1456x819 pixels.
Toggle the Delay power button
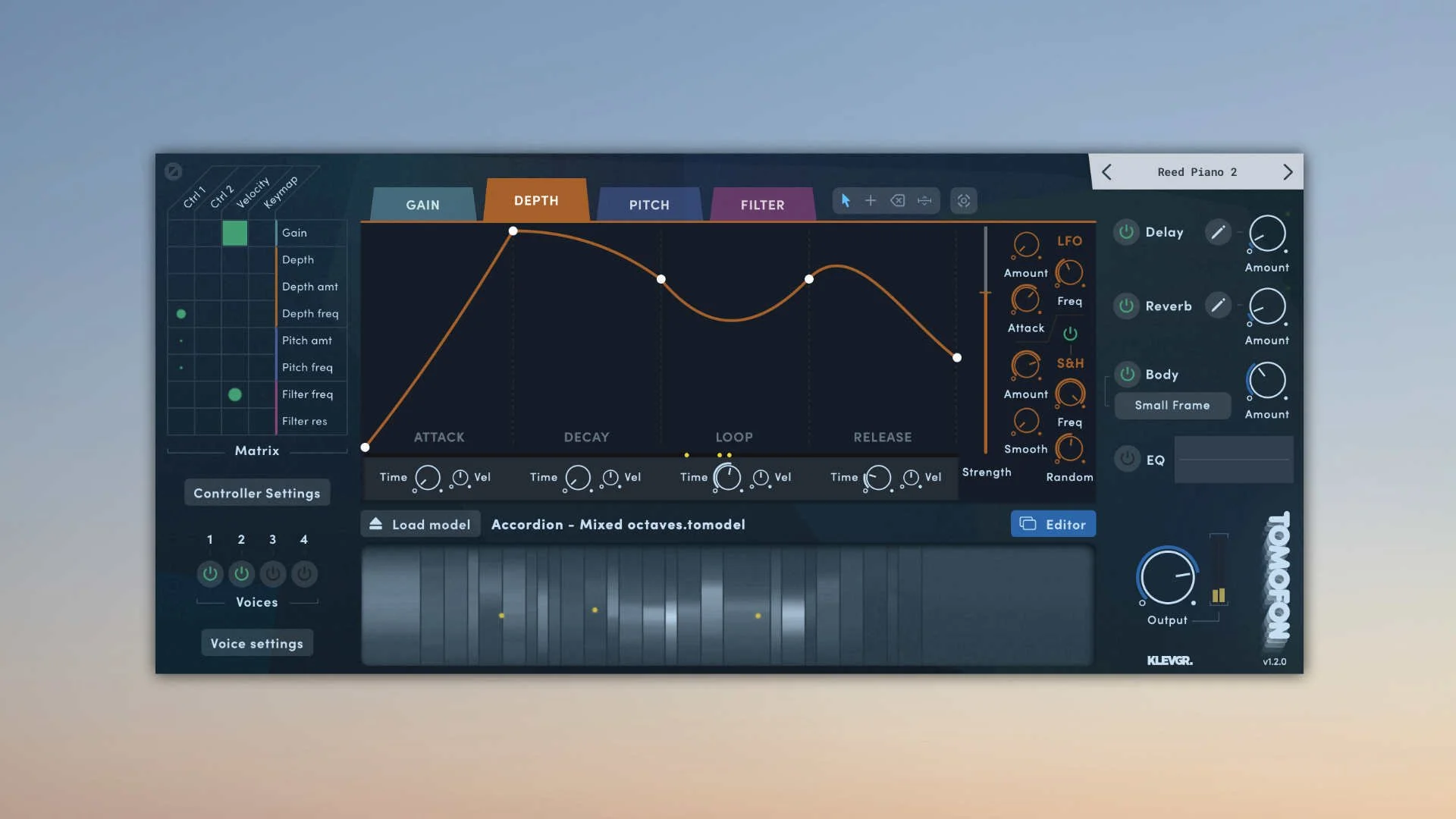1126,232
